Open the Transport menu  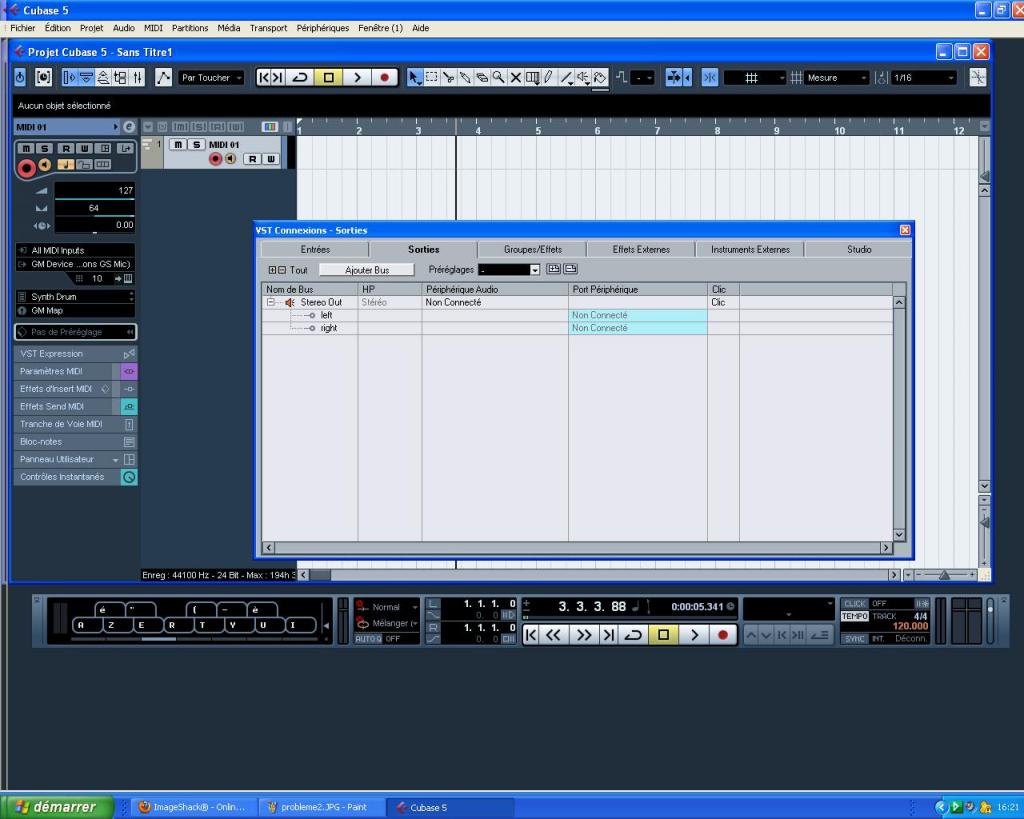(x=268, y=28)
